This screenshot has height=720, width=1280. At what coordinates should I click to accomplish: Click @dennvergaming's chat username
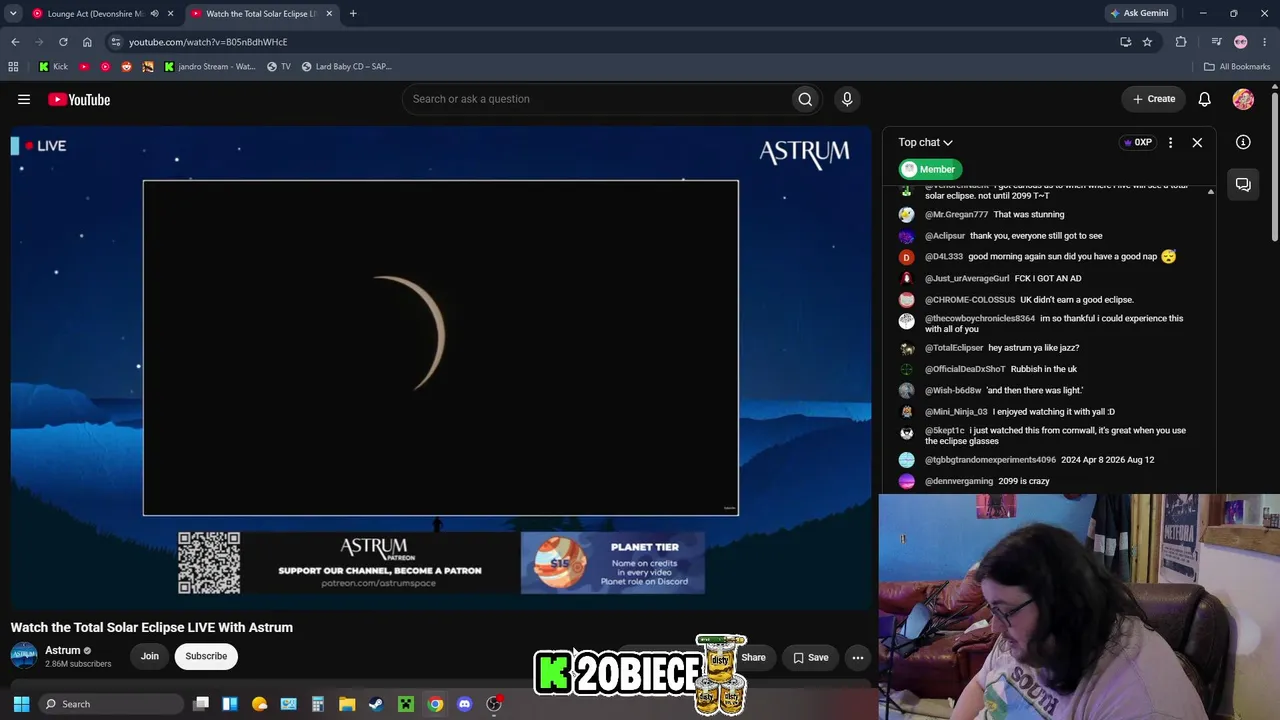pos(959,481)
